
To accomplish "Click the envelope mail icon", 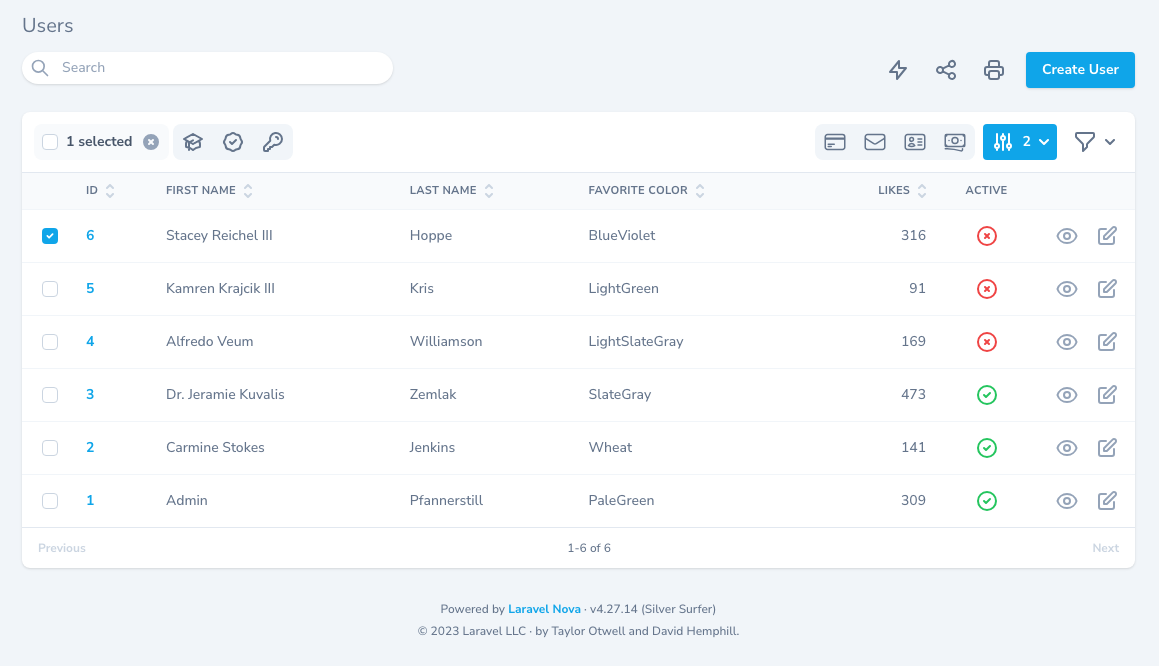I will tap(875, 142).
